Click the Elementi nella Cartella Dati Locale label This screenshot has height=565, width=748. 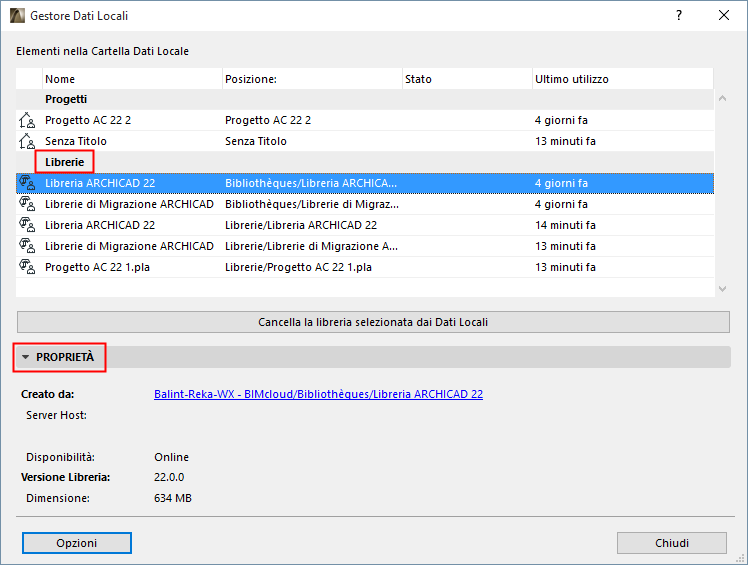(103, 51)
